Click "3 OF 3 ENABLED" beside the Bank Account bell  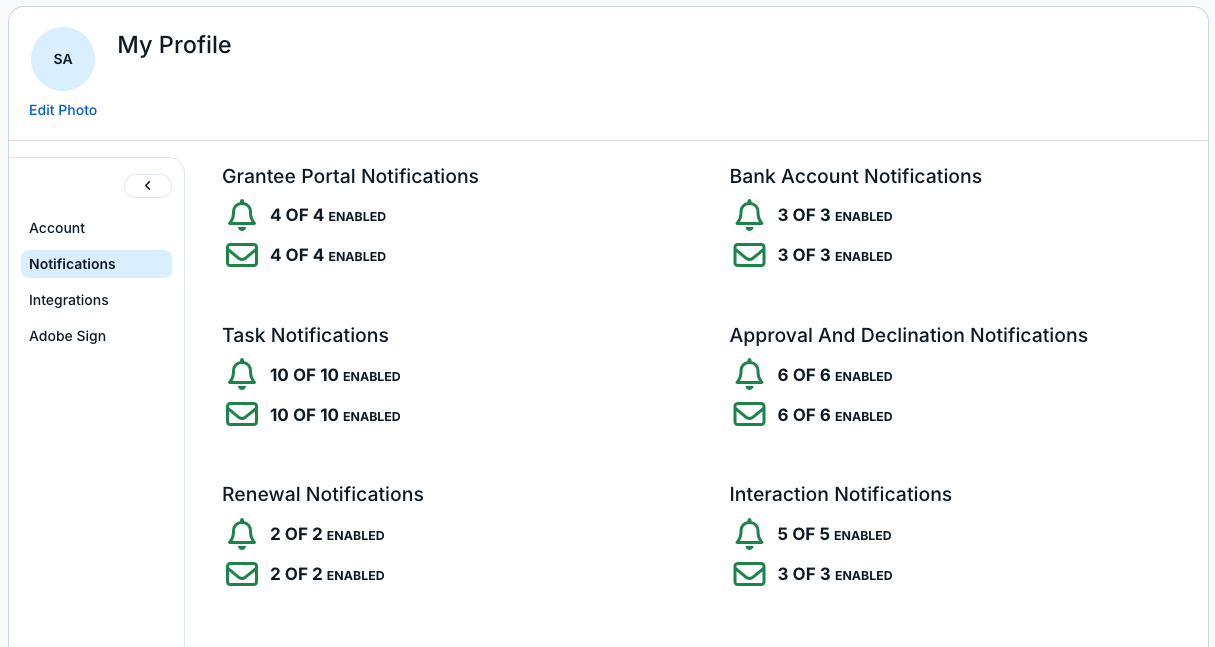click(x=835, y=216)
